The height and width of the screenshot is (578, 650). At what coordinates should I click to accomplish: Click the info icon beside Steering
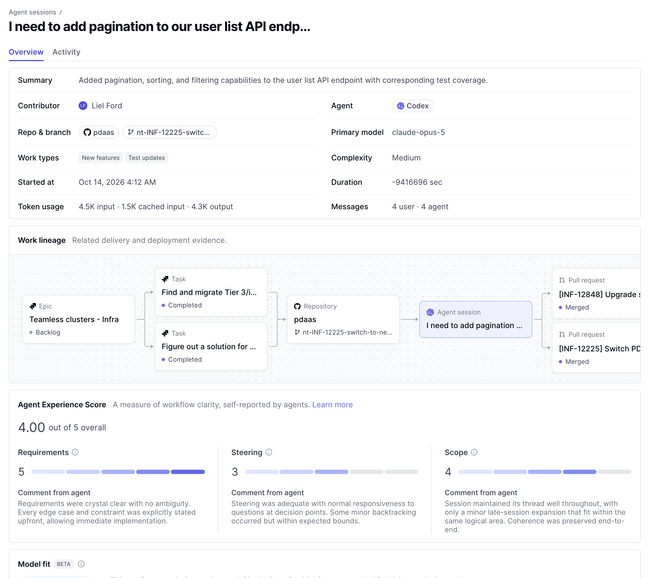tap(269, 452)
